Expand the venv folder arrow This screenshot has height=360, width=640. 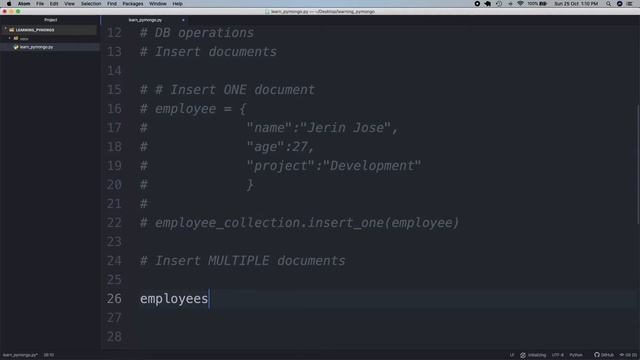[x=10, y=38]
